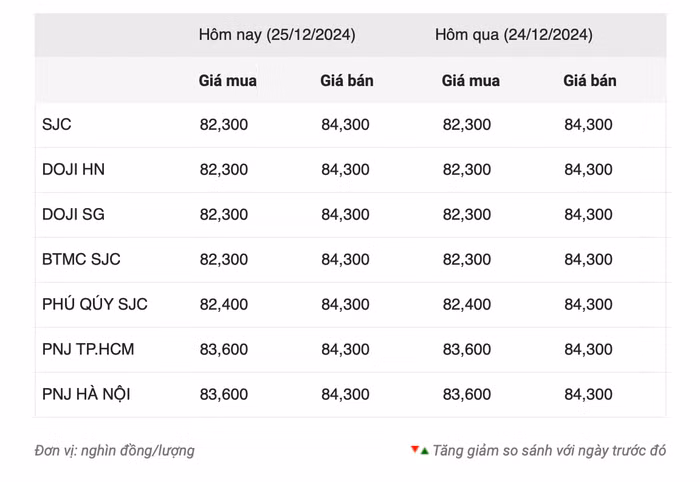Click the Hôm qua (24/12/2024) header
This screenshot has height=482, width=700.
(513, 35)
